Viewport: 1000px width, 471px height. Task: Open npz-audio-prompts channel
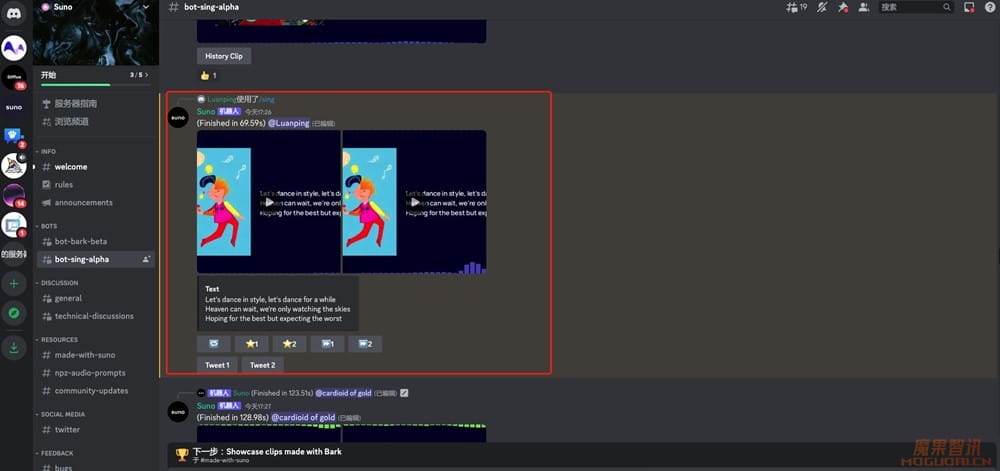[x=96, y=373]
